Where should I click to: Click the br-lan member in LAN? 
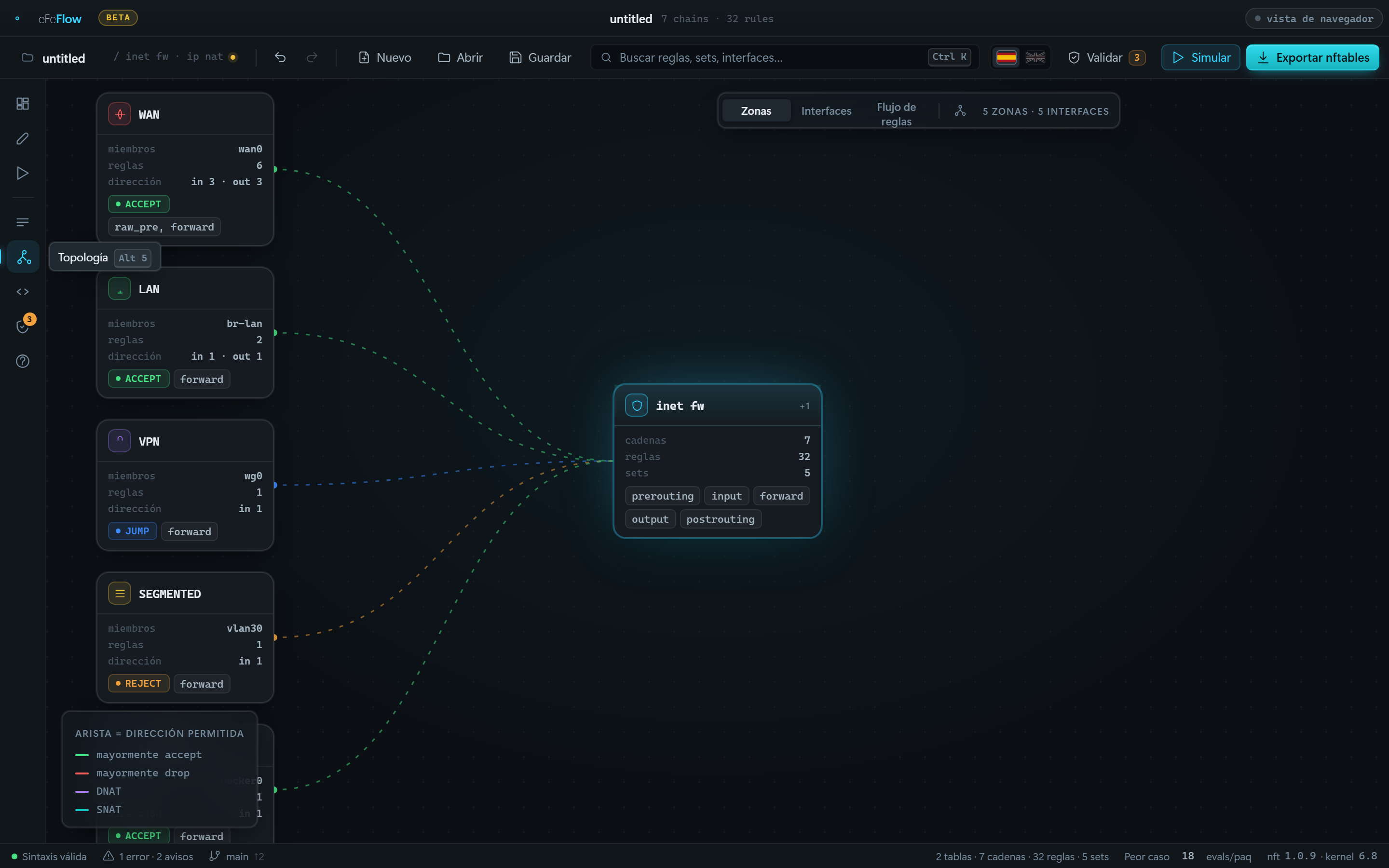(245, 324)
